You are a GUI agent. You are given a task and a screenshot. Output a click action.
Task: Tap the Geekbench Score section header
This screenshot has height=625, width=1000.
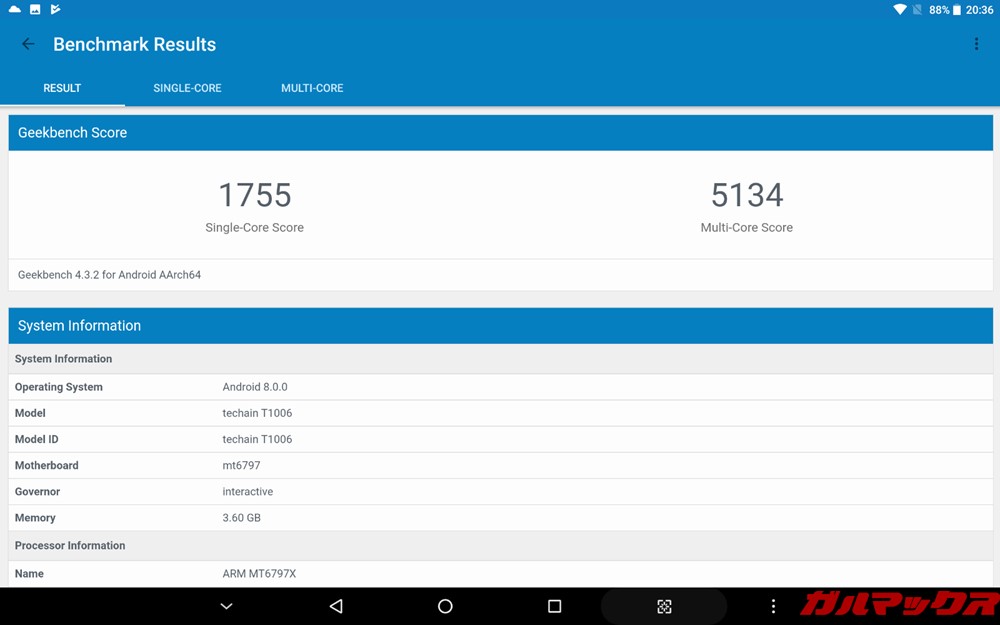pos(72,132)
